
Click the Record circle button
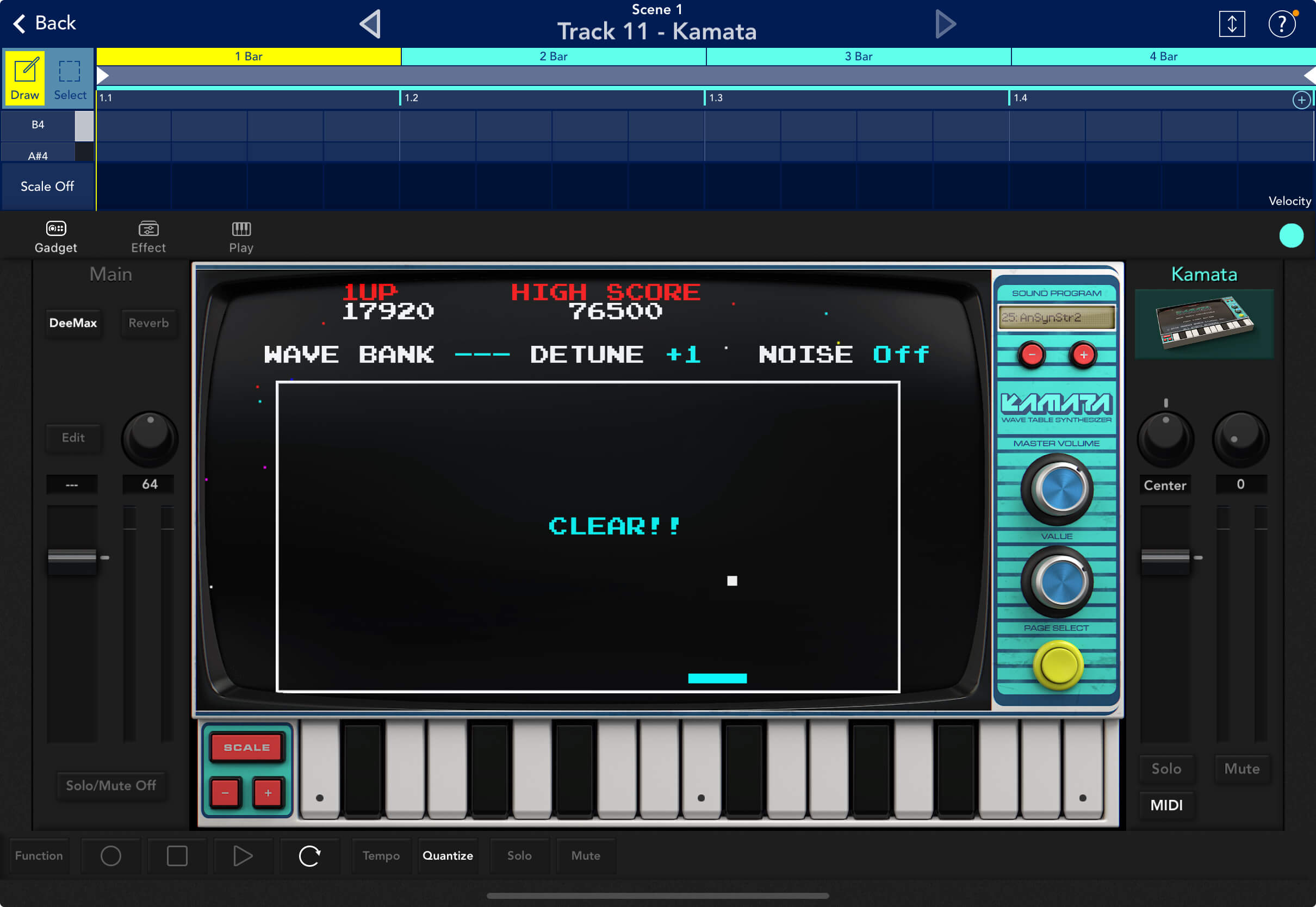pos(111,856)
